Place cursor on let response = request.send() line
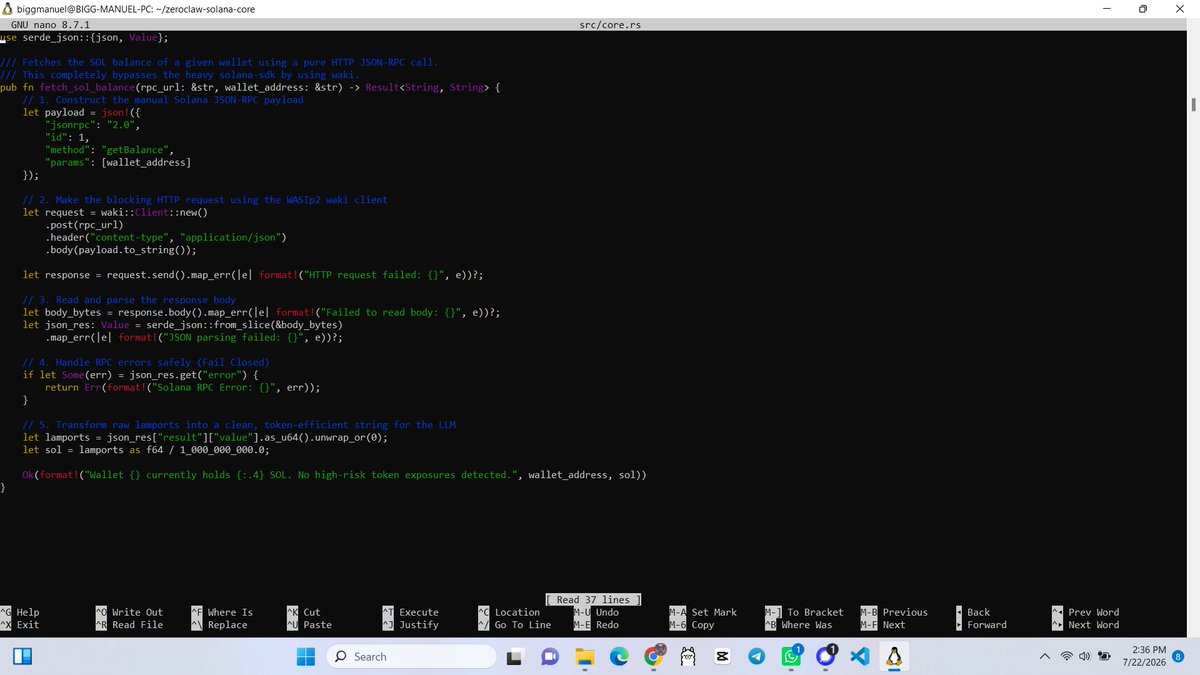The image size is (1200, 675). (x=255, y=275)
